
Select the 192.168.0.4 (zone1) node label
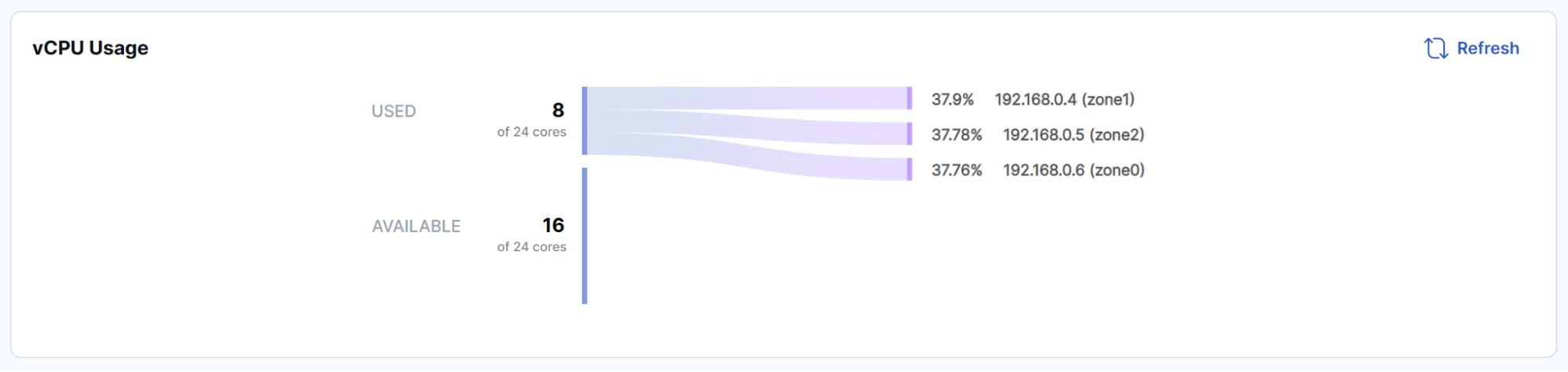click(1064, 100)
